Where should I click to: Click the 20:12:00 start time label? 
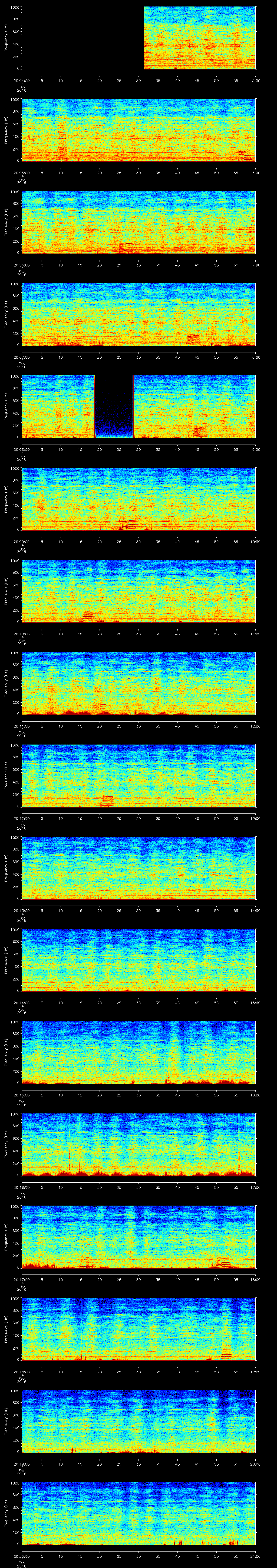tap(22, 818)
